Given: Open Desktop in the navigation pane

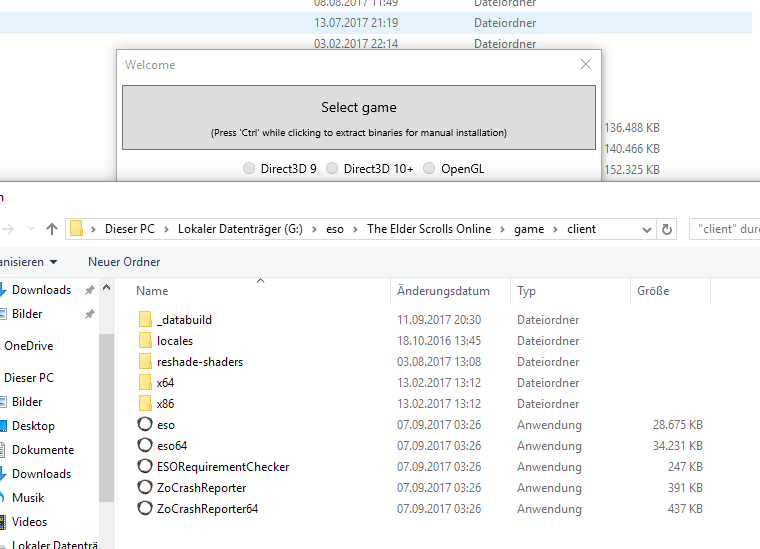Looking at the screenshot, I should (x=33, y=426).
